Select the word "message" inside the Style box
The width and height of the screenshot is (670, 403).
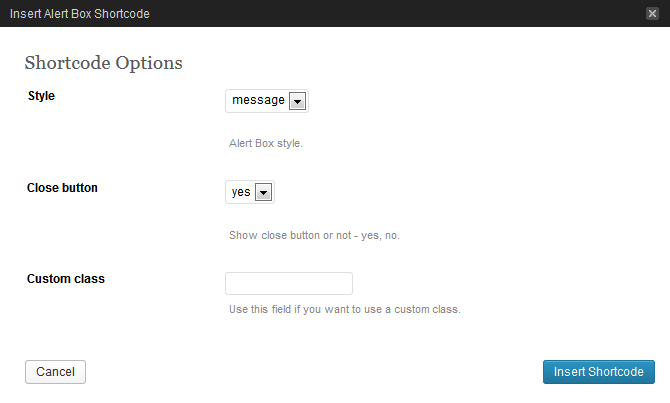258,101
